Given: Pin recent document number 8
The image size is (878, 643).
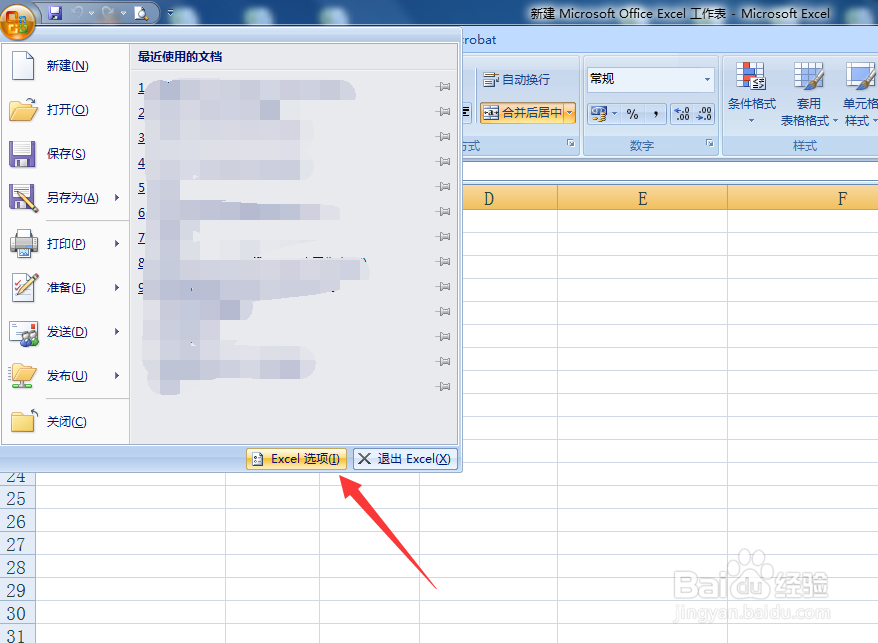Looking at the screenshot, I should [x=443, y=262].
